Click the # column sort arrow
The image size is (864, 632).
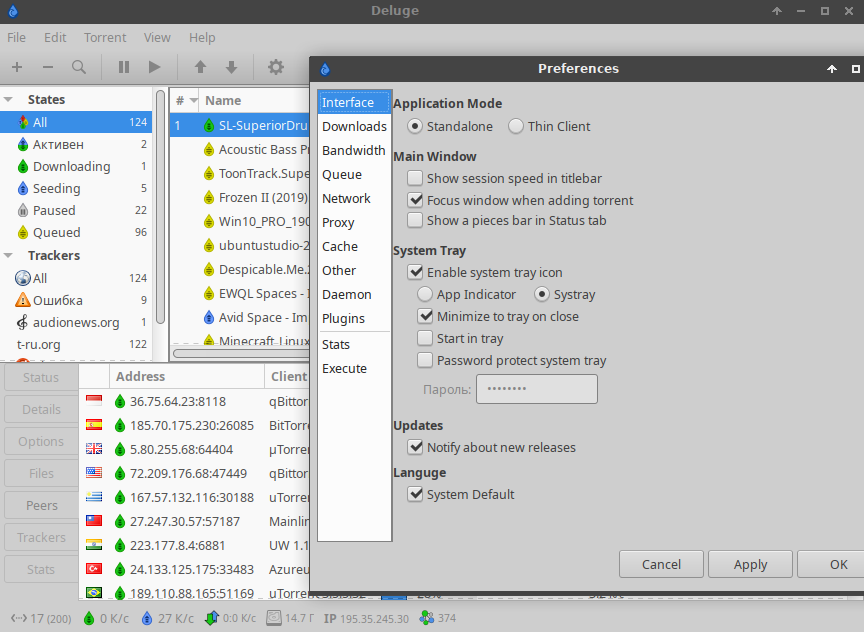tap(193, 101)
